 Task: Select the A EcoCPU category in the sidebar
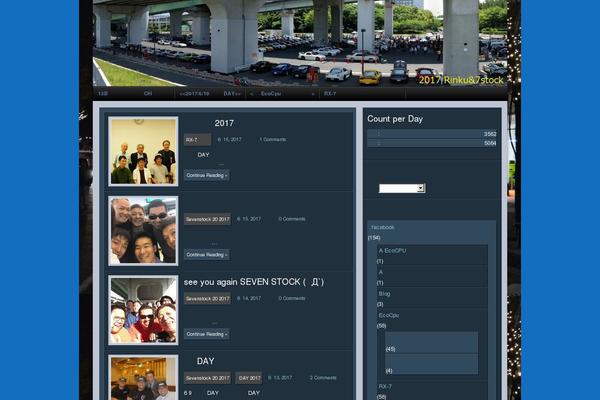click(392, 251)
